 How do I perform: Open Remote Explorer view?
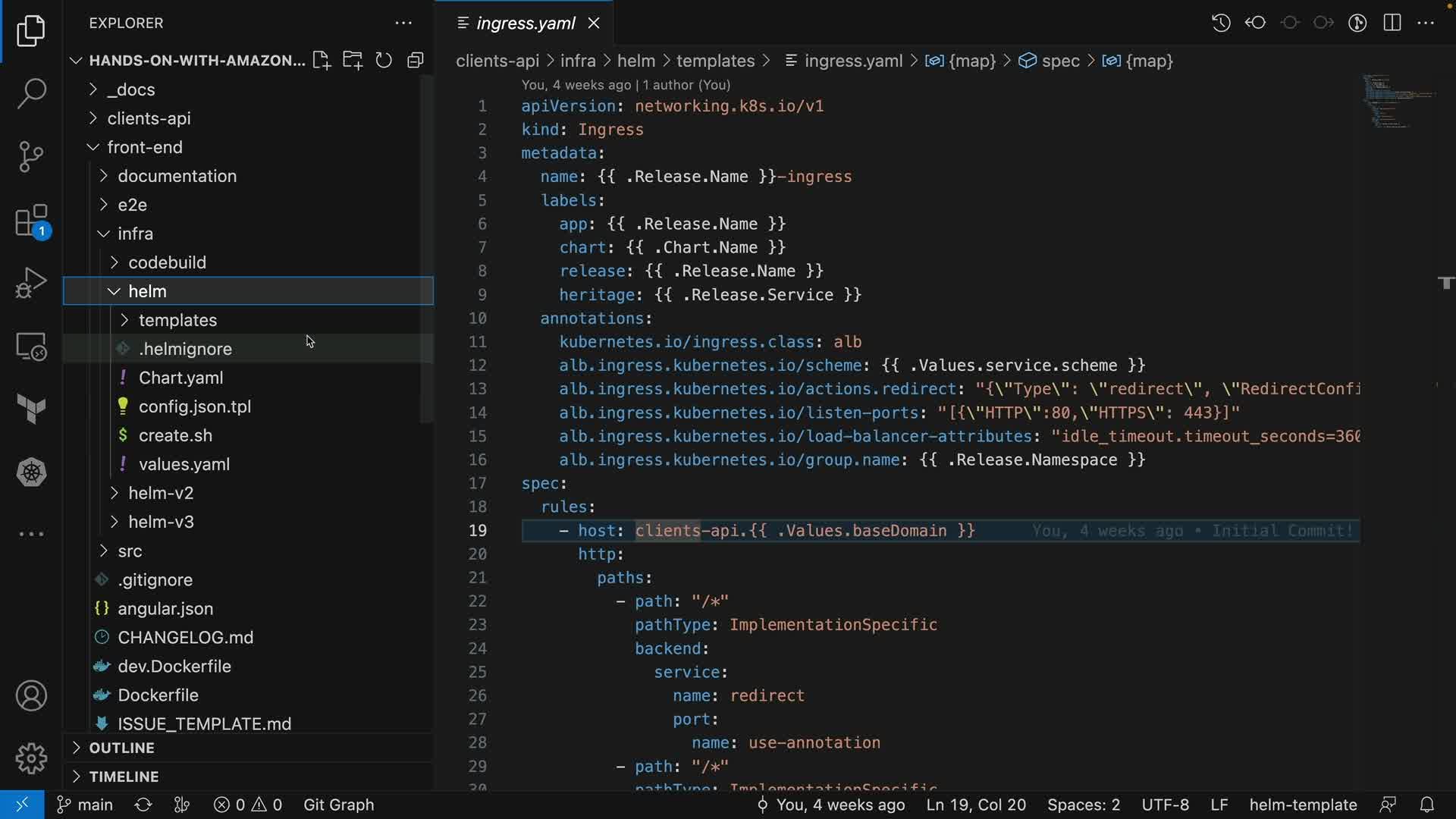tap(31, 347)
